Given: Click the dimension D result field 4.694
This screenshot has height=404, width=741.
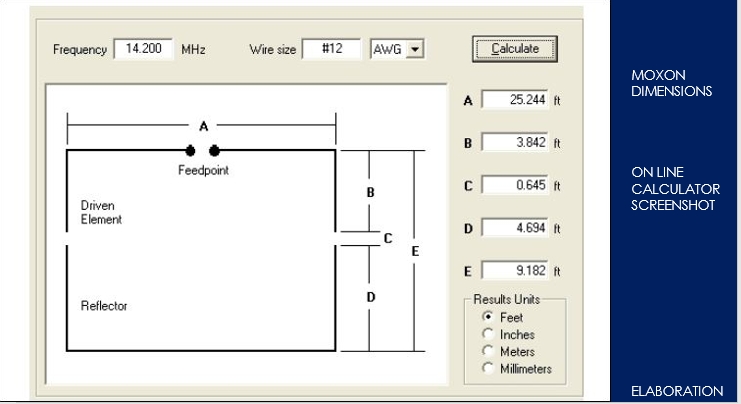Looking at the screenshot, I should [515, 228].
